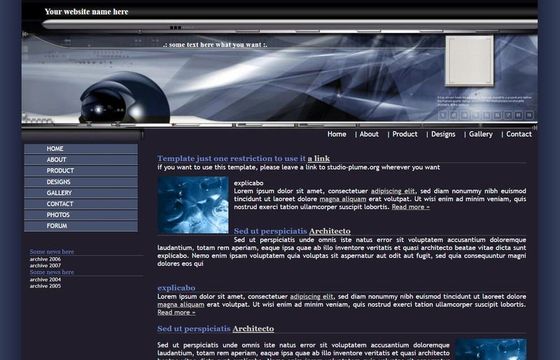This screenshot has height=360, width=560.
Task: Open 'Architecto' link next to the blue image
Action: 330,231
